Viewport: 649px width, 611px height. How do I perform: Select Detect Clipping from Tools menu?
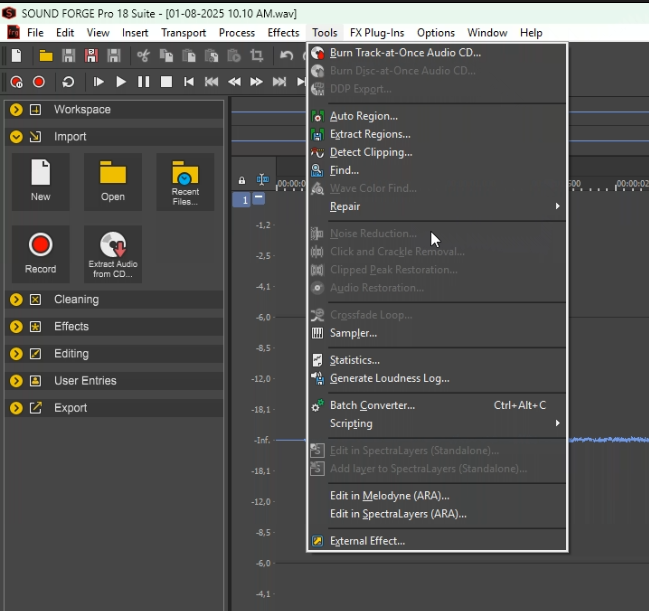tap(371, 152)
